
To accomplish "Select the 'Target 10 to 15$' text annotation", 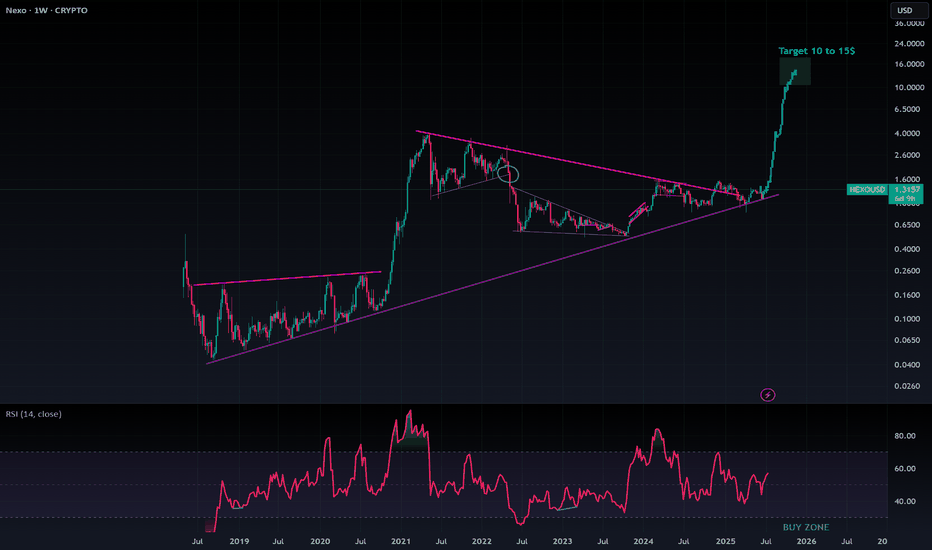I will 816,50.
